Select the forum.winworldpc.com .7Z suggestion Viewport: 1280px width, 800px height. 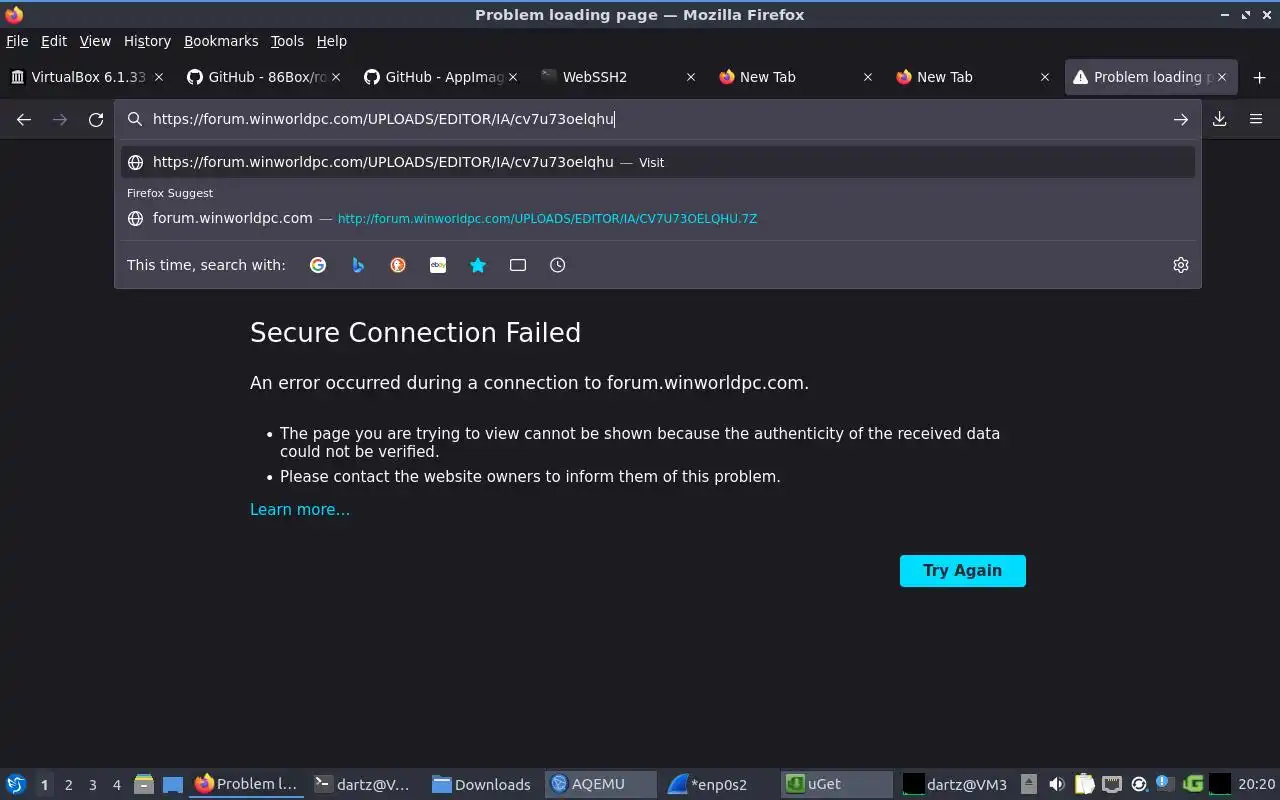pyautogui.click(x=658, y=218)
